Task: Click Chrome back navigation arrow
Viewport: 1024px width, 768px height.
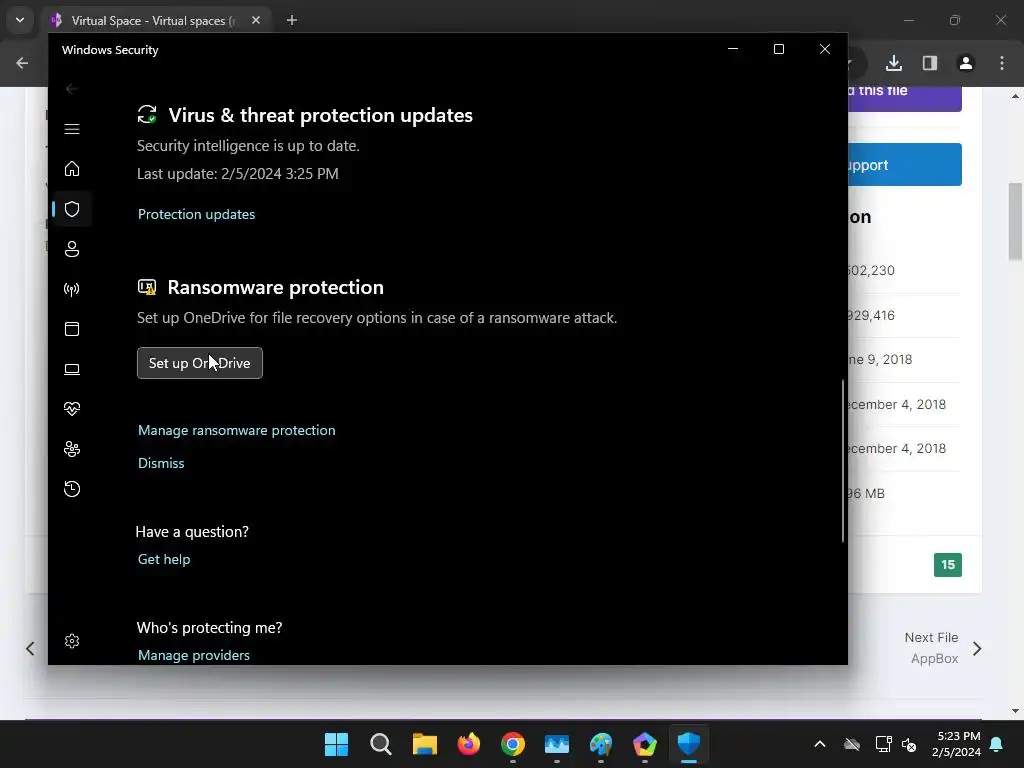Action: 22,63
